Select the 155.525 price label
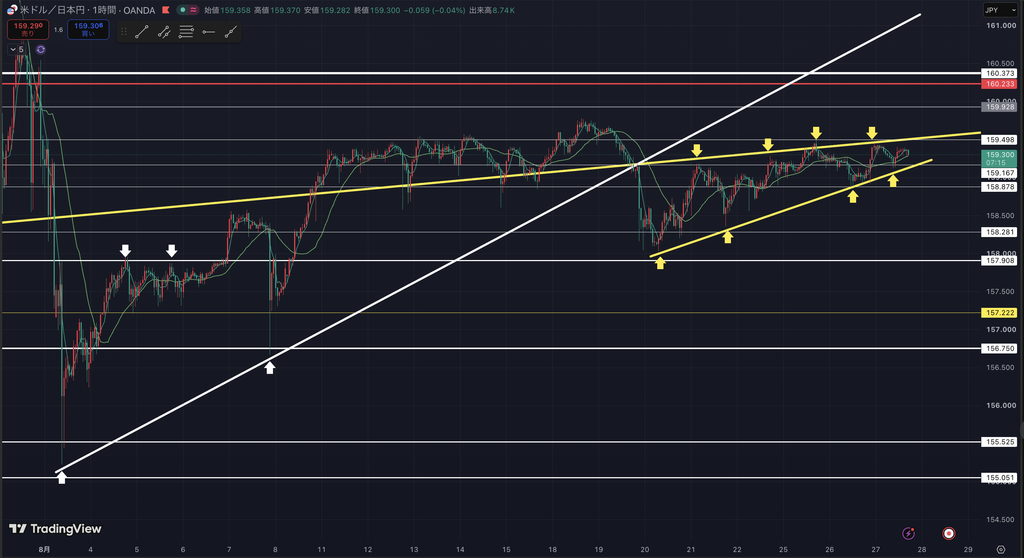Screen dimensions: 1024x558 point(999,442)
